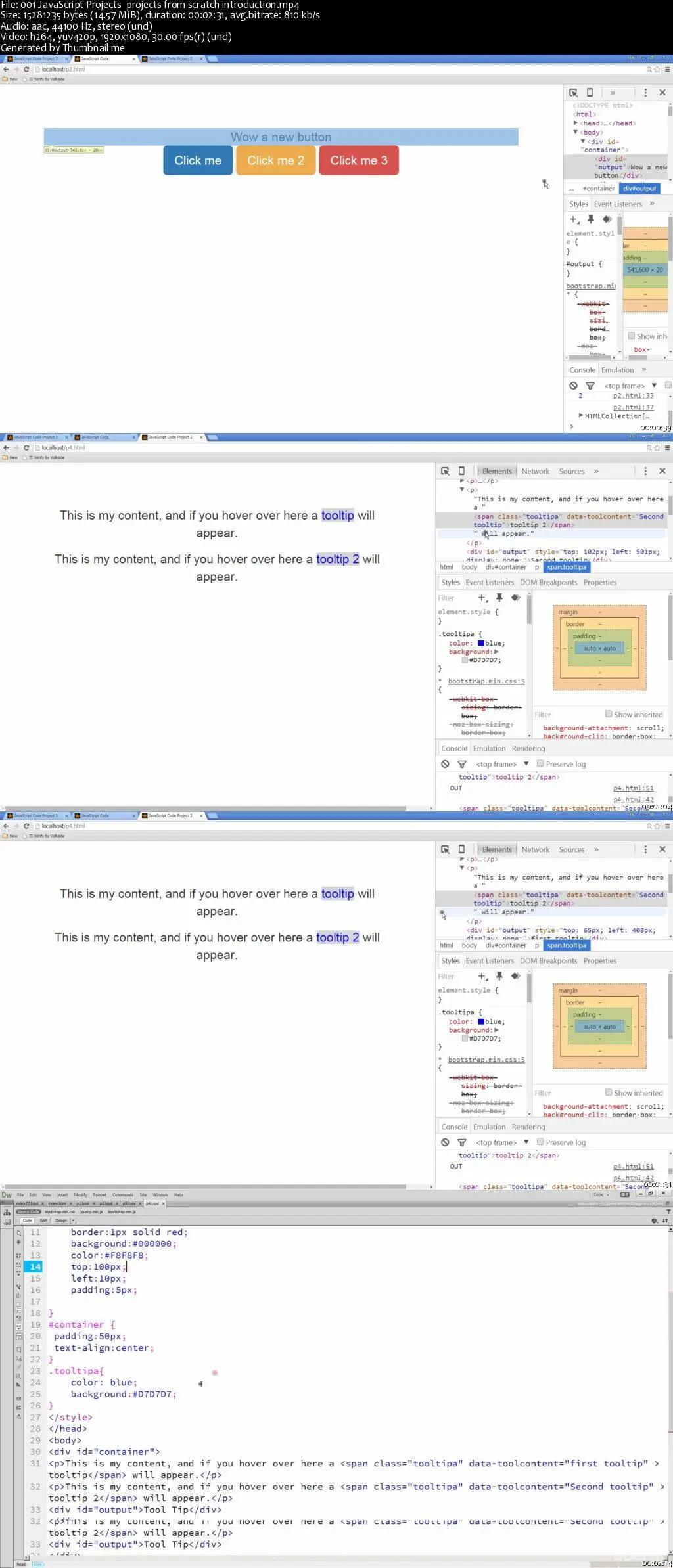Select inspect element icon in 00:01:04 frame
Viewport: 673px width, 1568px height.
[445, 471]
